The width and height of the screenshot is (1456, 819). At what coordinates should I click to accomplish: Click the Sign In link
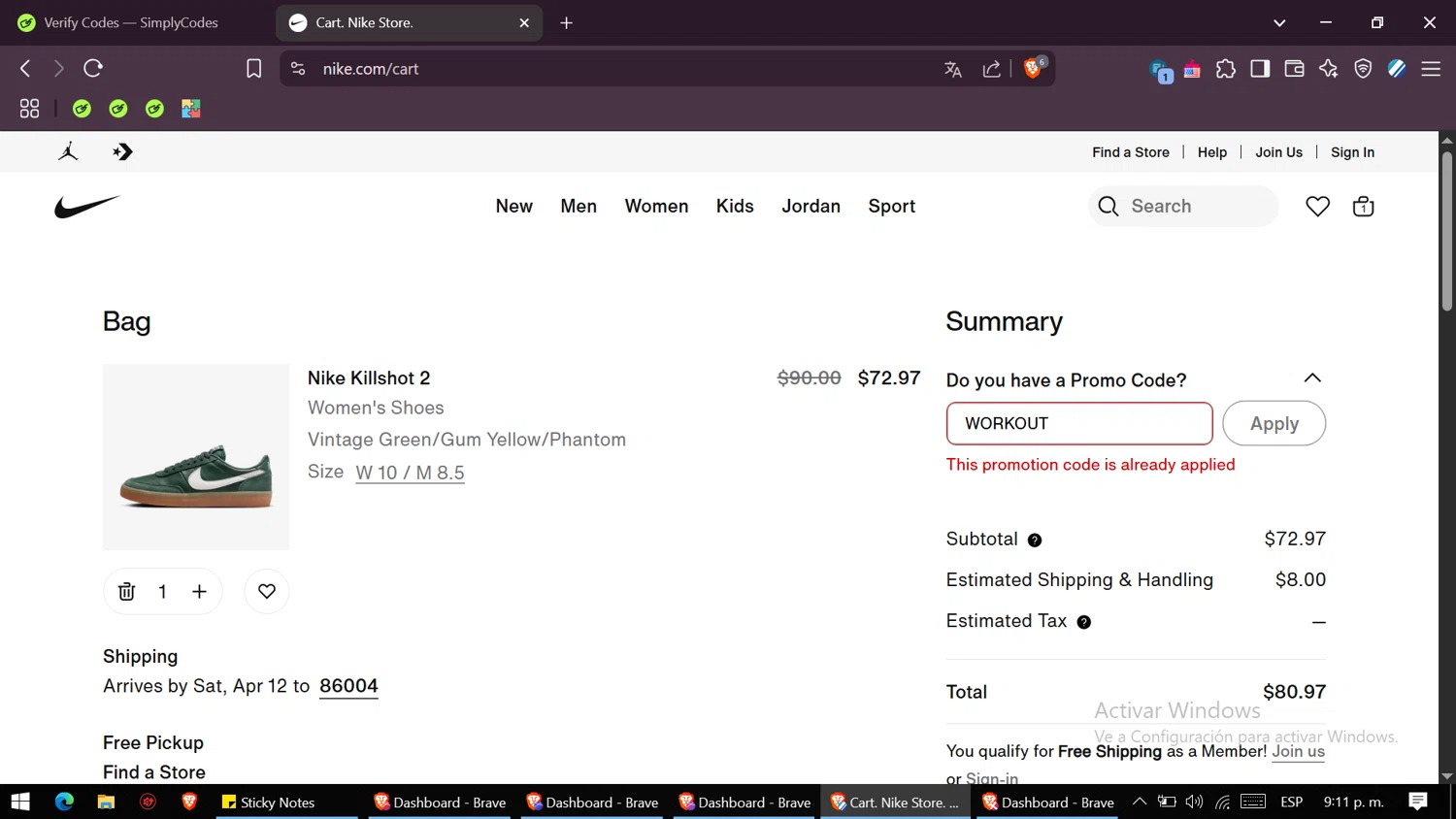[1353, 152]
